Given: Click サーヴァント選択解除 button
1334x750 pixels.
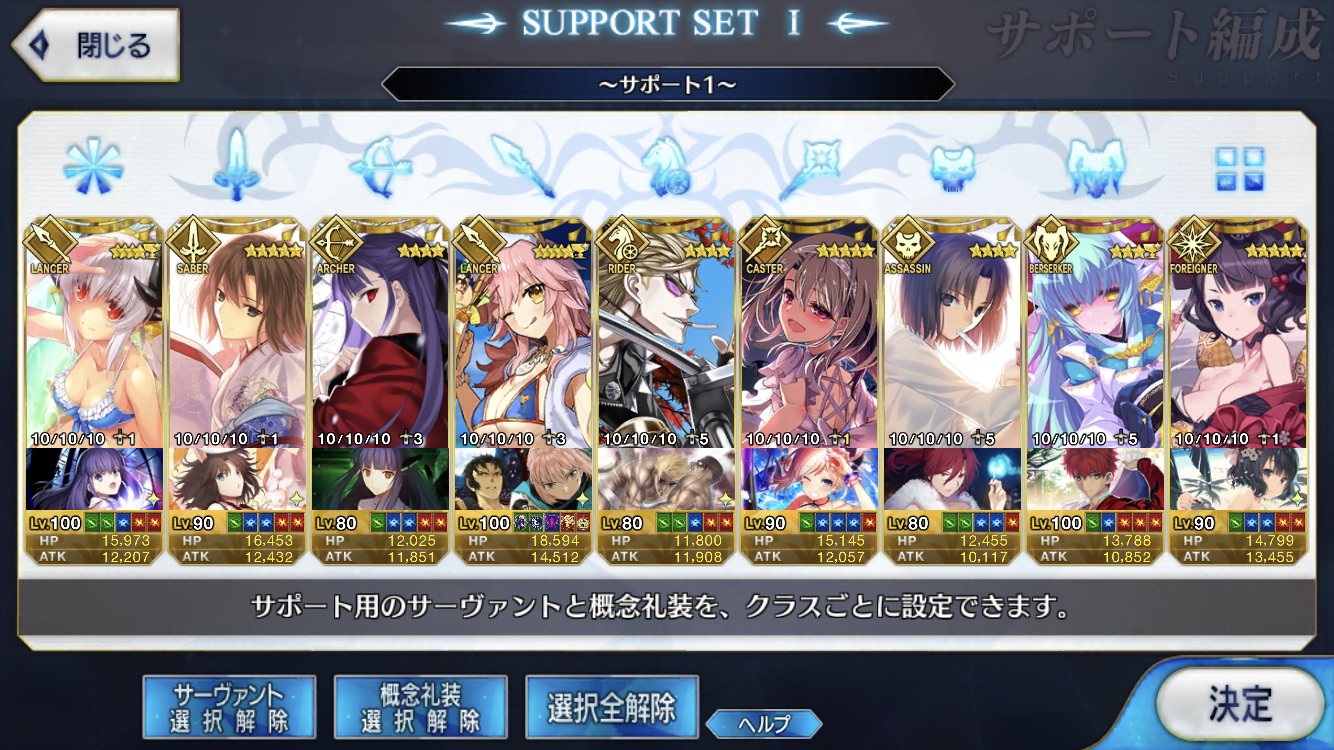Looking at the screenshot, I should coord(229,708).
